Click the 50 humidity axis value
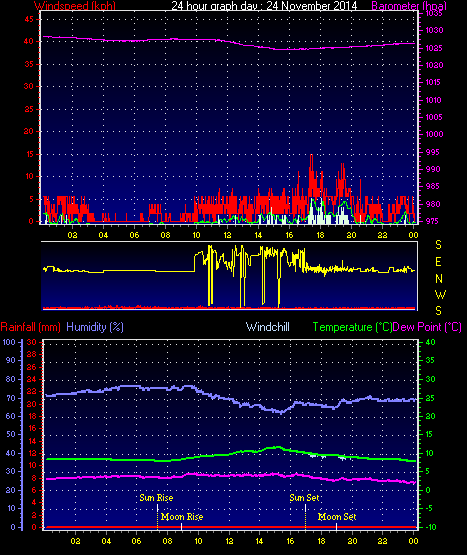The image size is (467, 555). click(x=11, y=434)
